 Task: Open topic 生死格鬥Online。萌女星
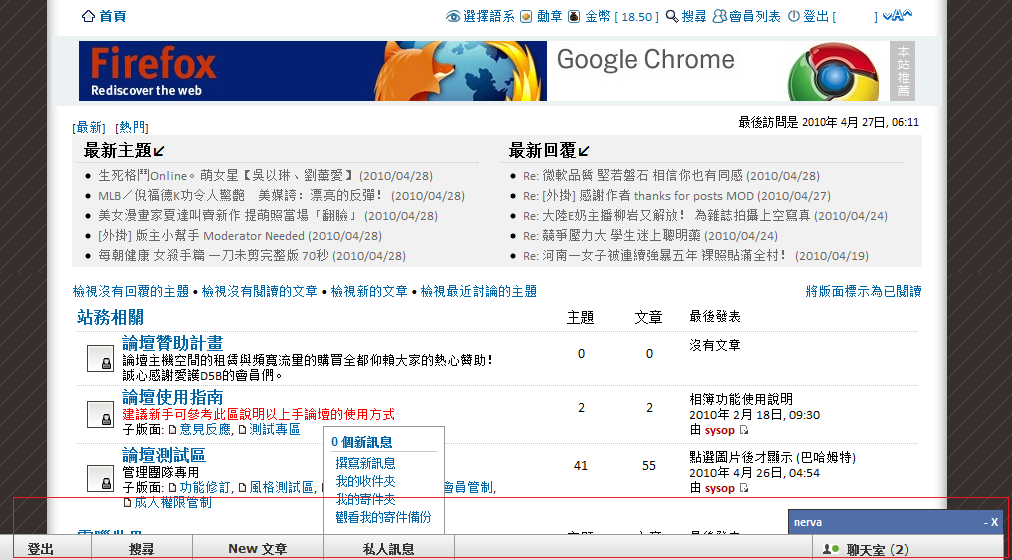265,175
